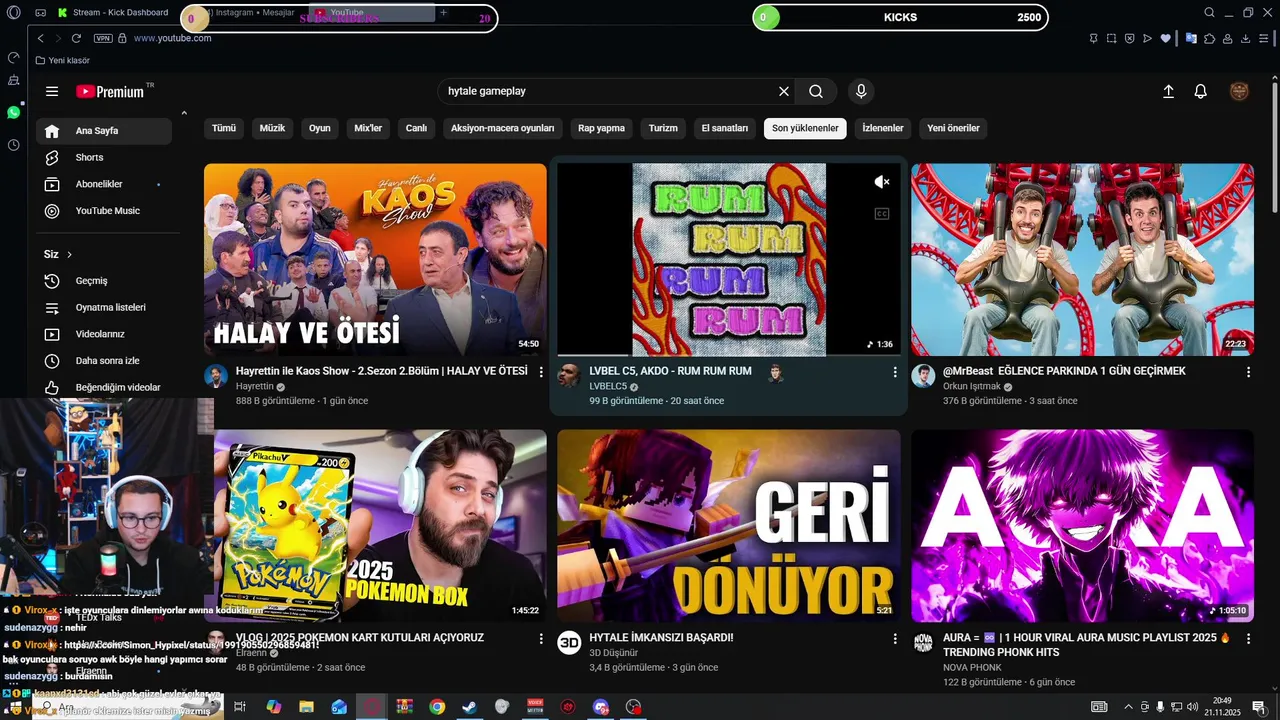
Task: Select the Rap yapma chip
Action: [x=601, y=128]
